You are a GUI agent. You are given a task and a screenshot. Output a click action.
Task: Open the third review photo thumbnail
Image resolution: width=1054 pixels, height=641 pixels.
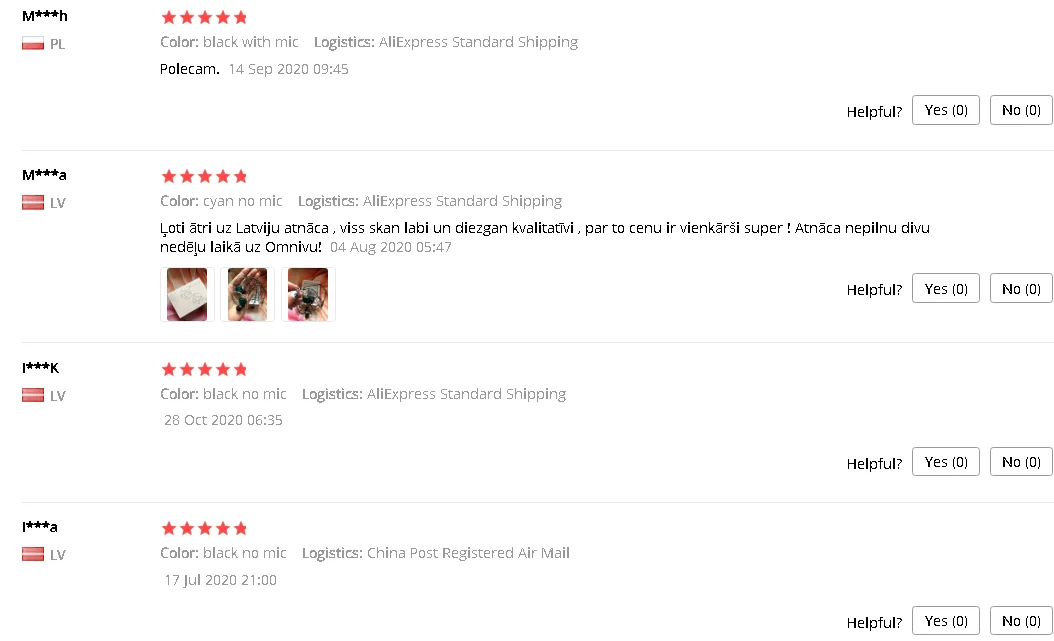(x=308, y=294)
